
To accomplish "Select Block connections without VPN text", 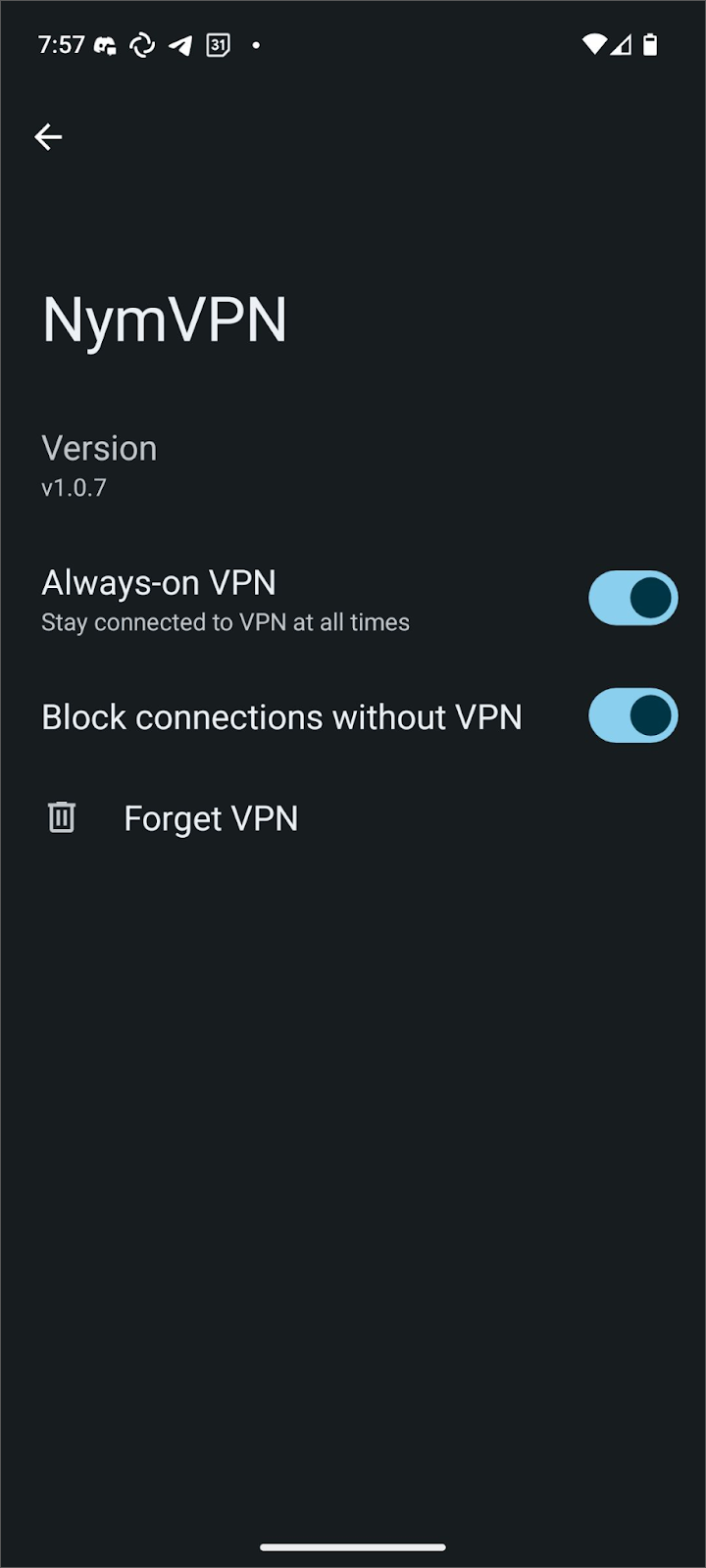I will coord(281,717).
